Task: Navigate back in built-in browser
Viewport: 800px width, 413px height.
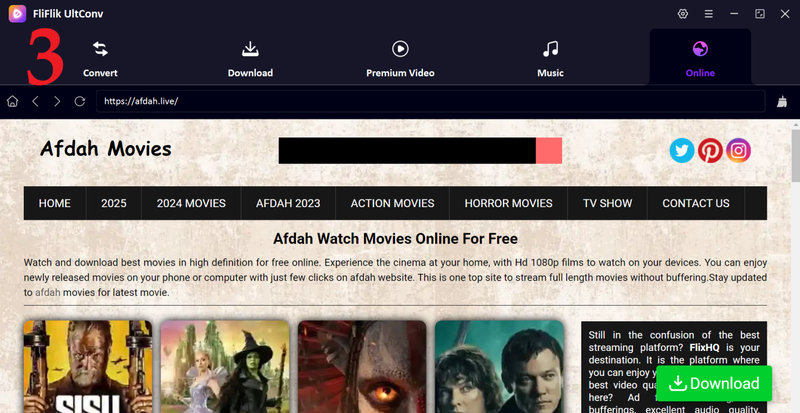Action: coord(35,101)
